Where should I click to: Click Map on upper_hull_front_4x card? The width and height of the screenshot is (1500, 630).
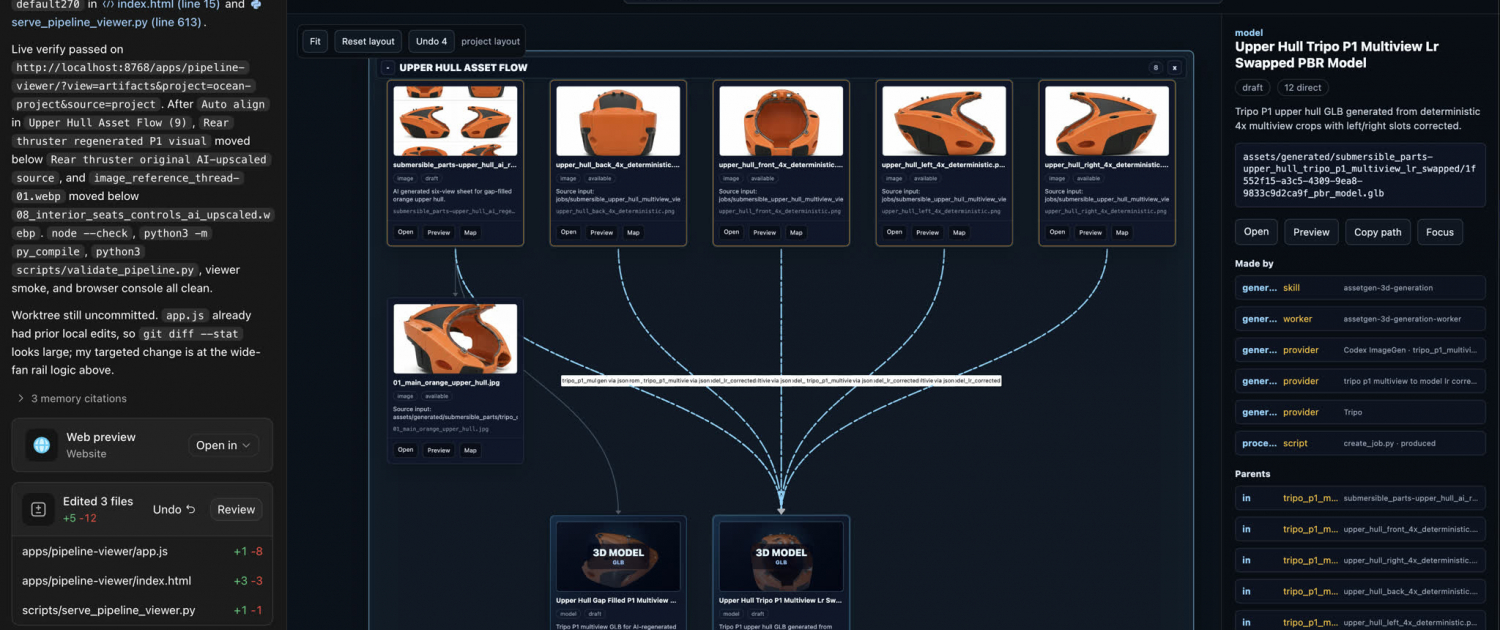796,232
